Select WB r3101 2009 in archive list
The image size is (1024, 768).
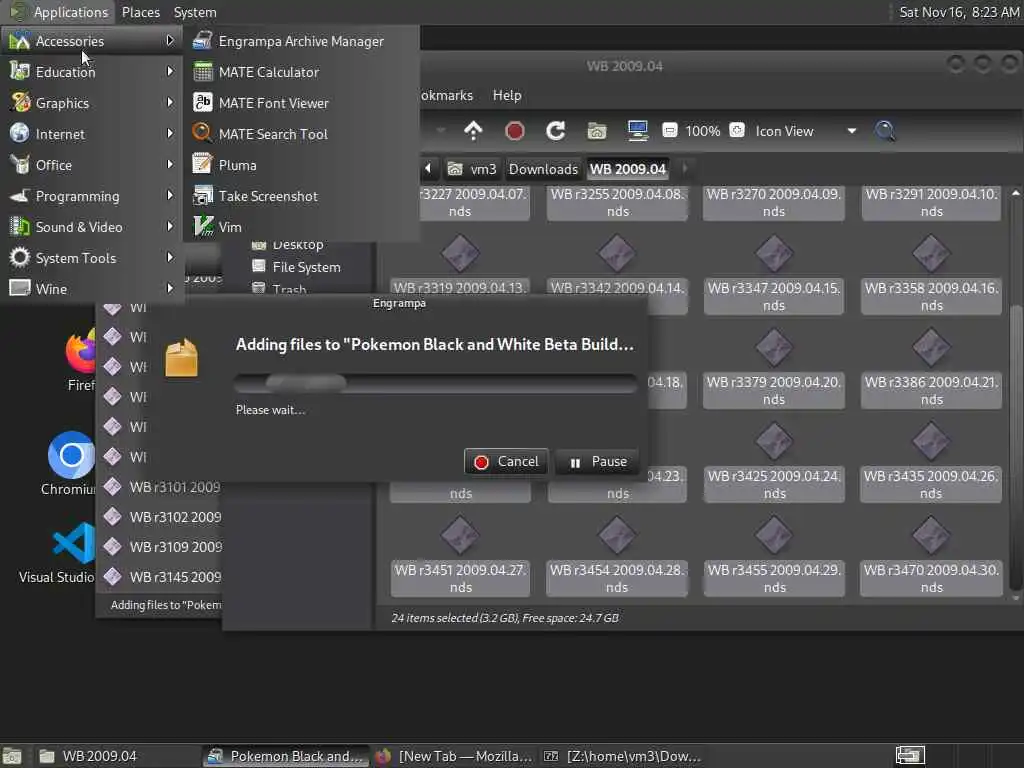pyautogui.click(x=162, y=487)
